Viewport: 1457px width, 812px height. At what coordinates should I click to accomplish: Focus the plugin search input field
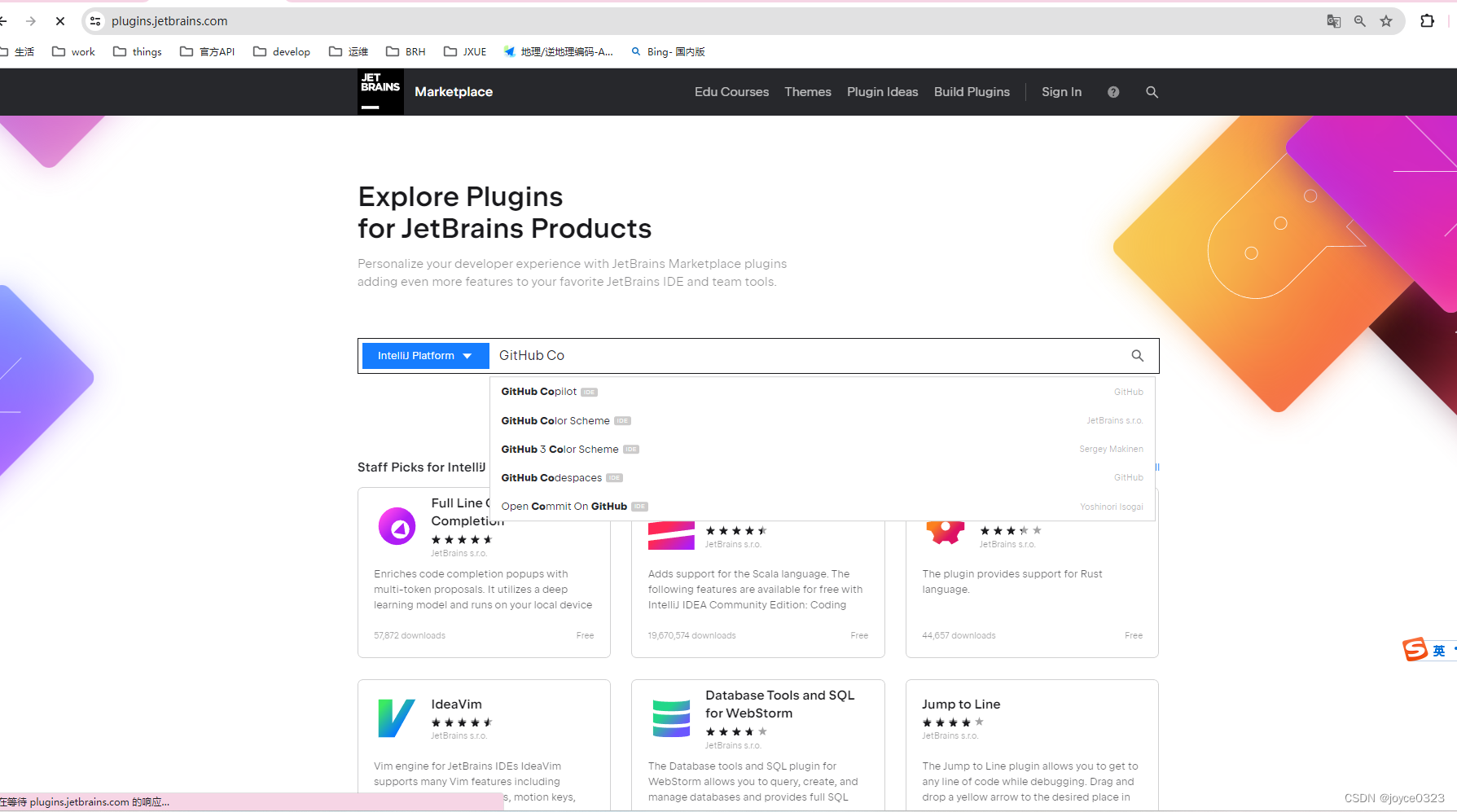tap(806, 356)
